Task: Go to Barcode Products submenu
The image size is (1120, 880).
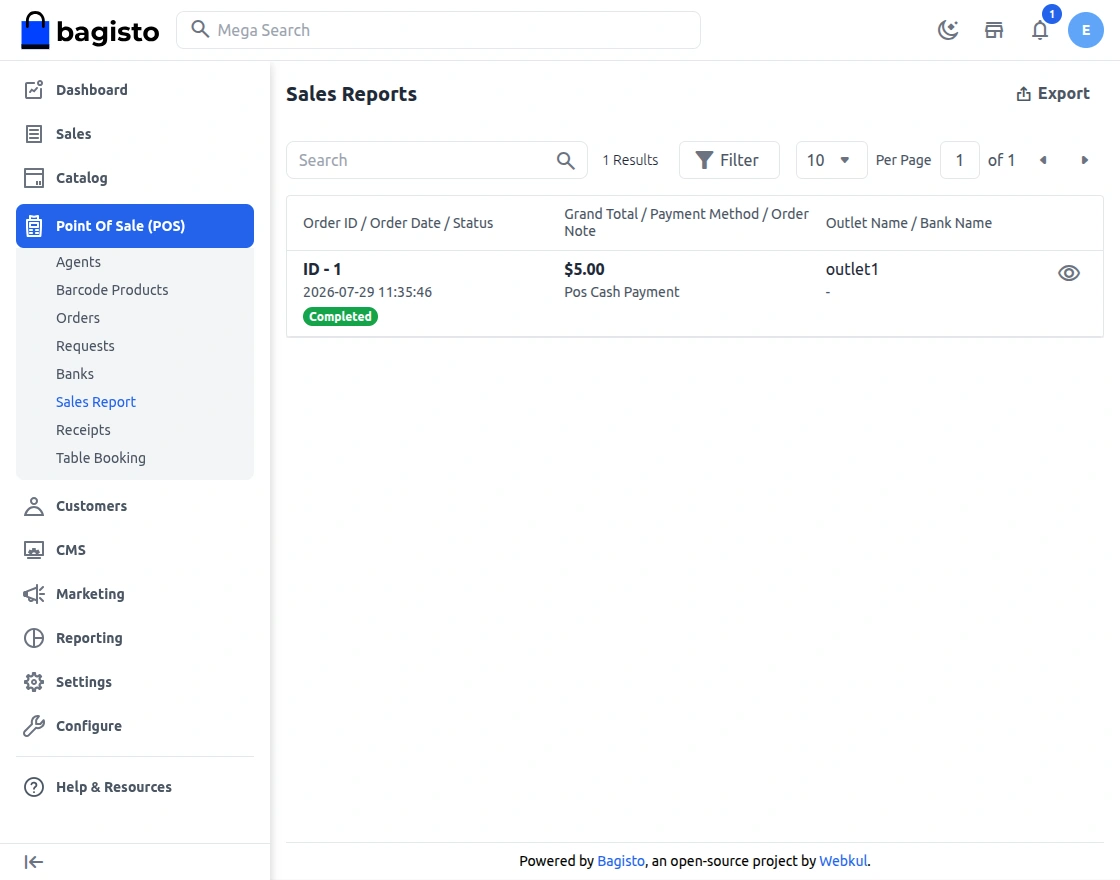Action: pos(112,290)
